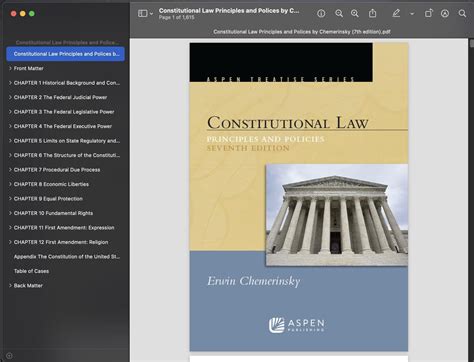Select the highlighted document title in the sidebar

click(65, 54)
